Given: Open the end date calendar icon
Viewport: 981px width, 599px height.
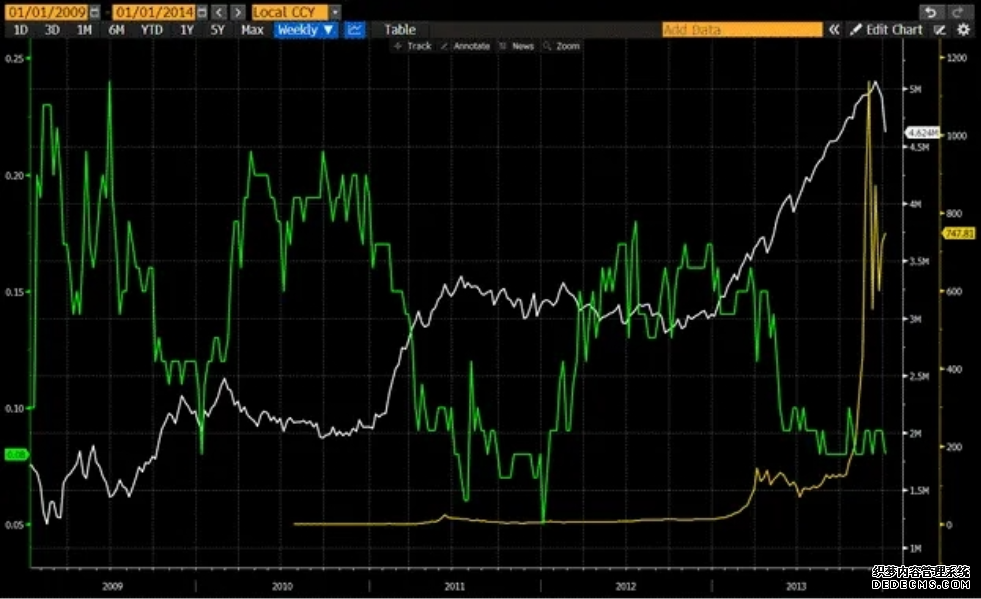Looking at the screenshot, I should coord(201,12).
